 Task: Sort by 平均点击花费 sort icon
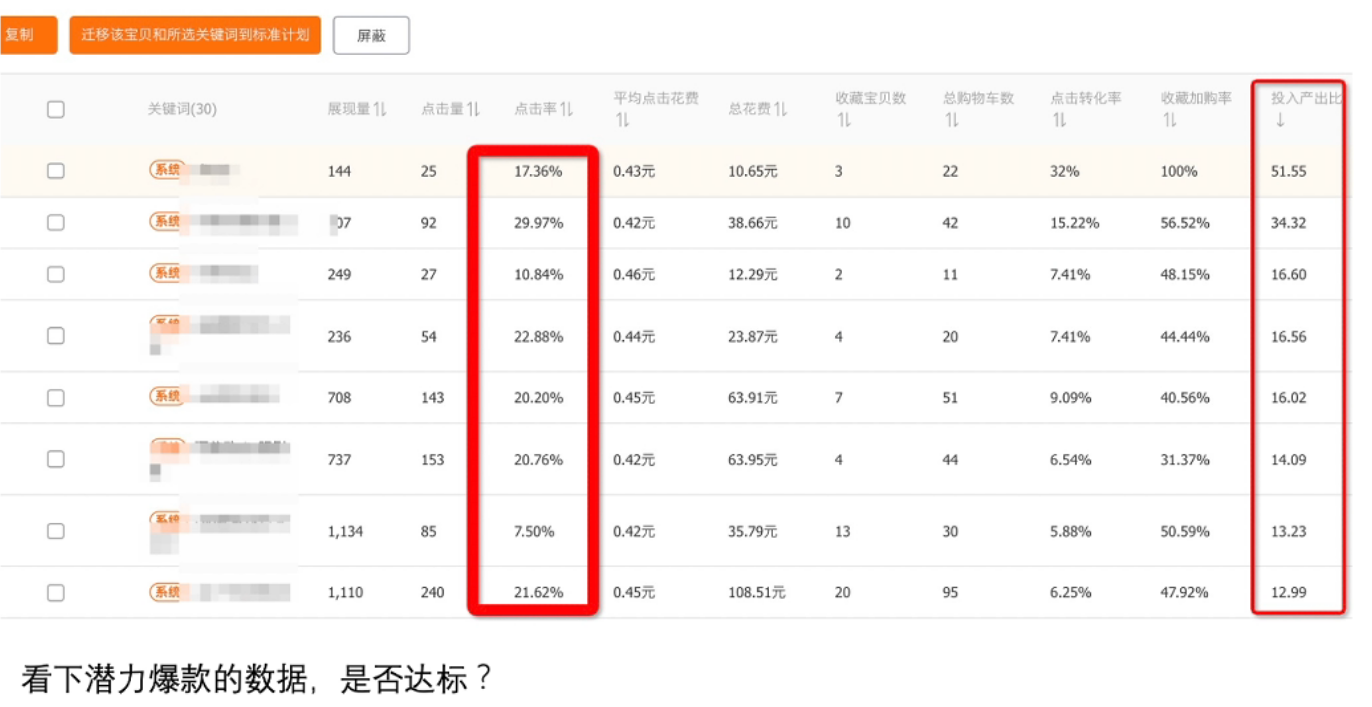(621, 120)
